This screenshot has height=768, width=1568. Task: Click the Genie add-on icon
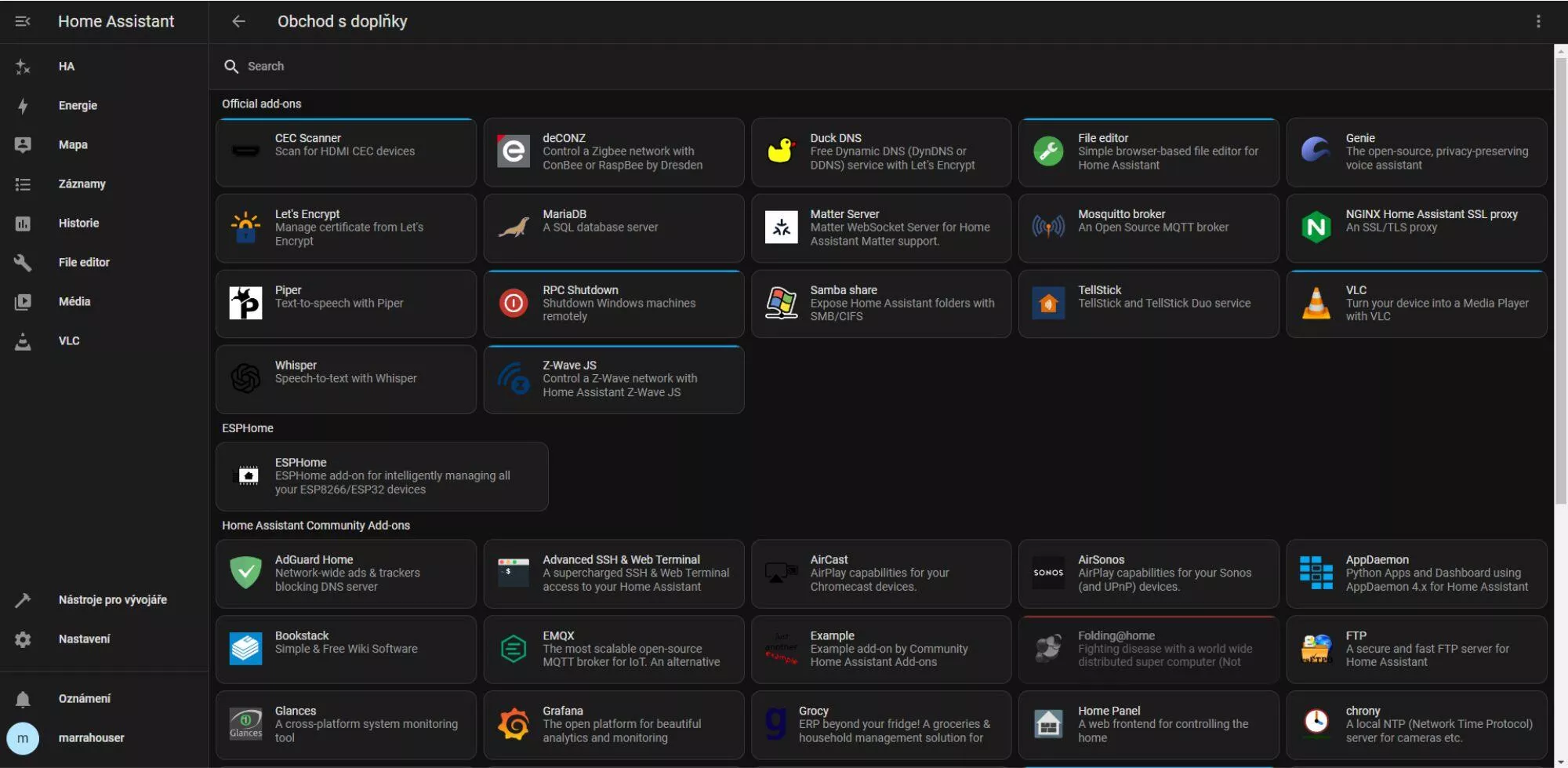(x=1316, y=151)
